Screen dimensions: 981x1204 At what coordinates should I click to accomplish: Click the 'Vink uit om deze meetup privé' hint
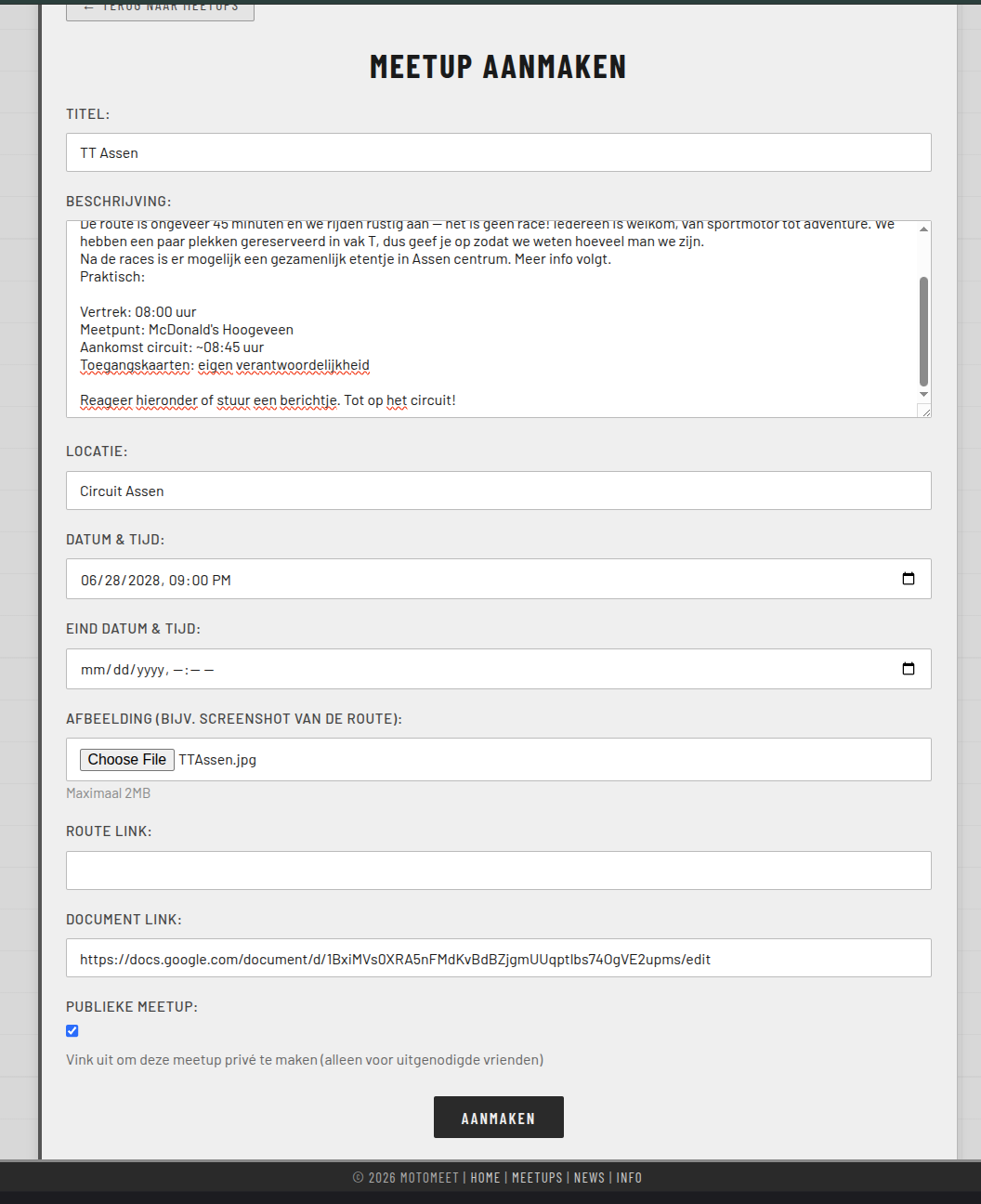[305, 1060]
